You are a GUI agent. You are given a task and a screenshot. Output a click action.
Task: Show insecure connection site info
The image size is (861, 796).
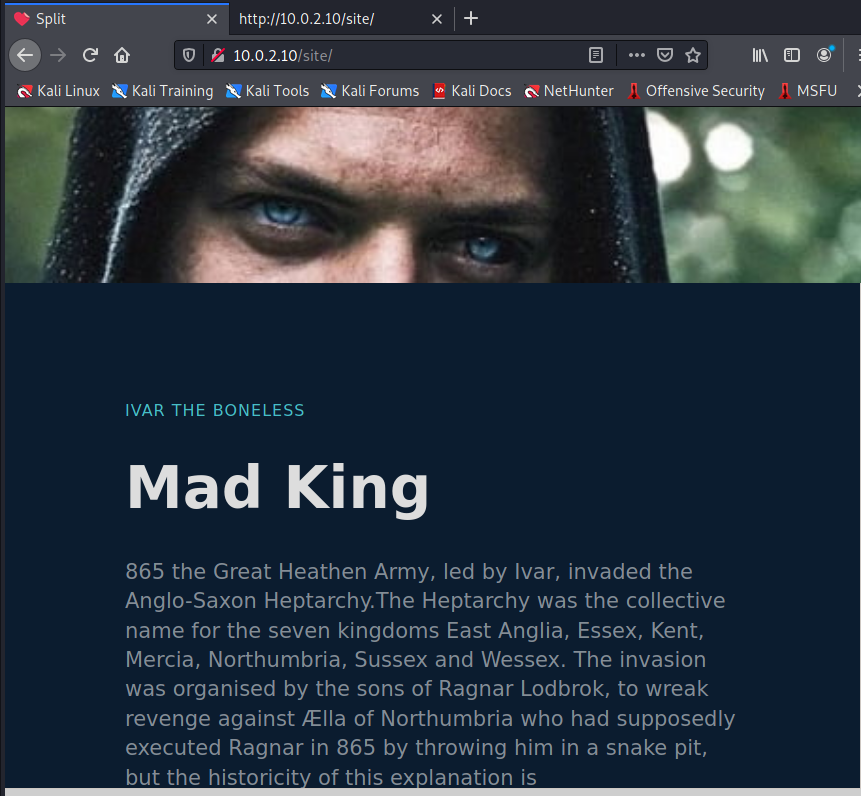coord(218,55)
